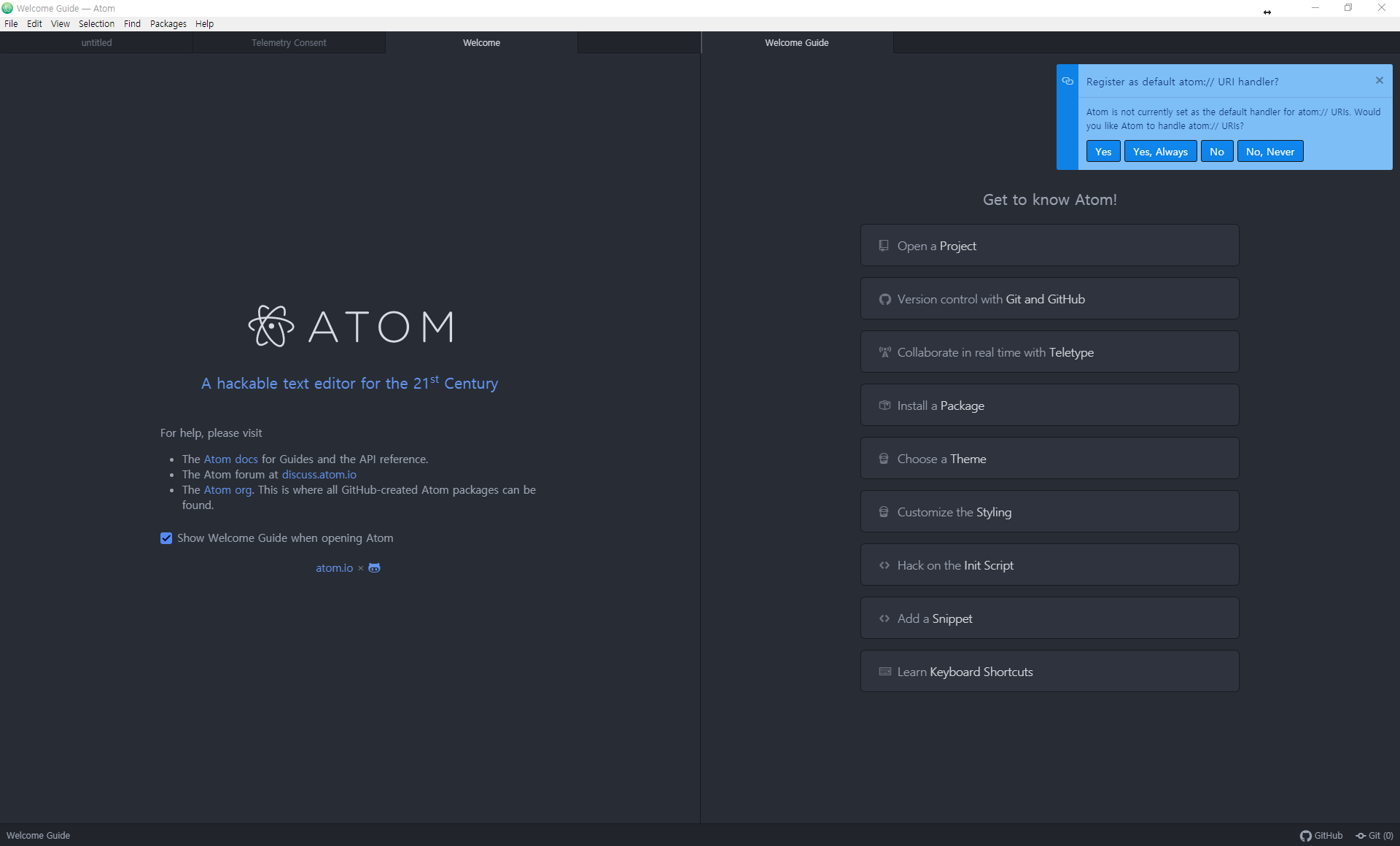Click the GitHub icon in status bar
1400x846 pixels.
point(1305,836)
